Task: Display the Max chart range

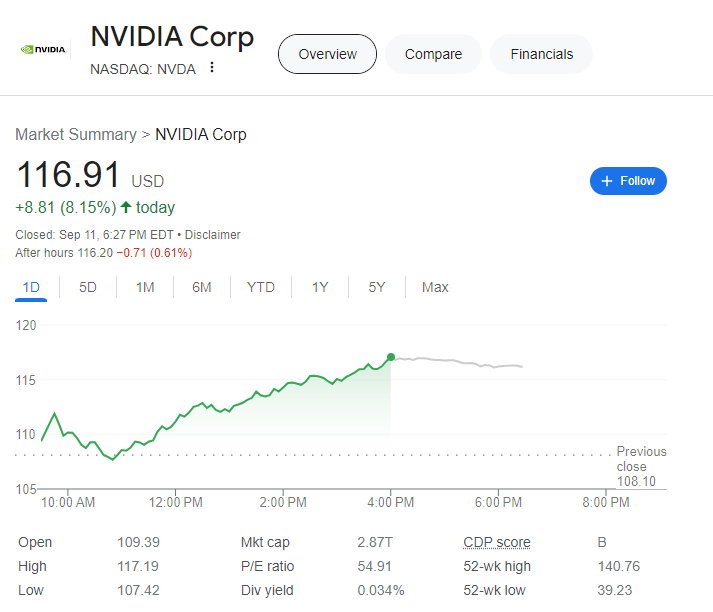Action: point(435,288)
